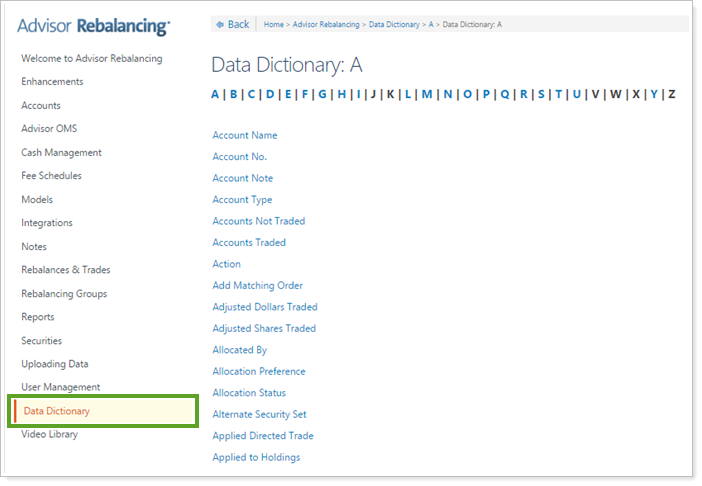Click the Home breadcrumb link

[x=273, y=24]
